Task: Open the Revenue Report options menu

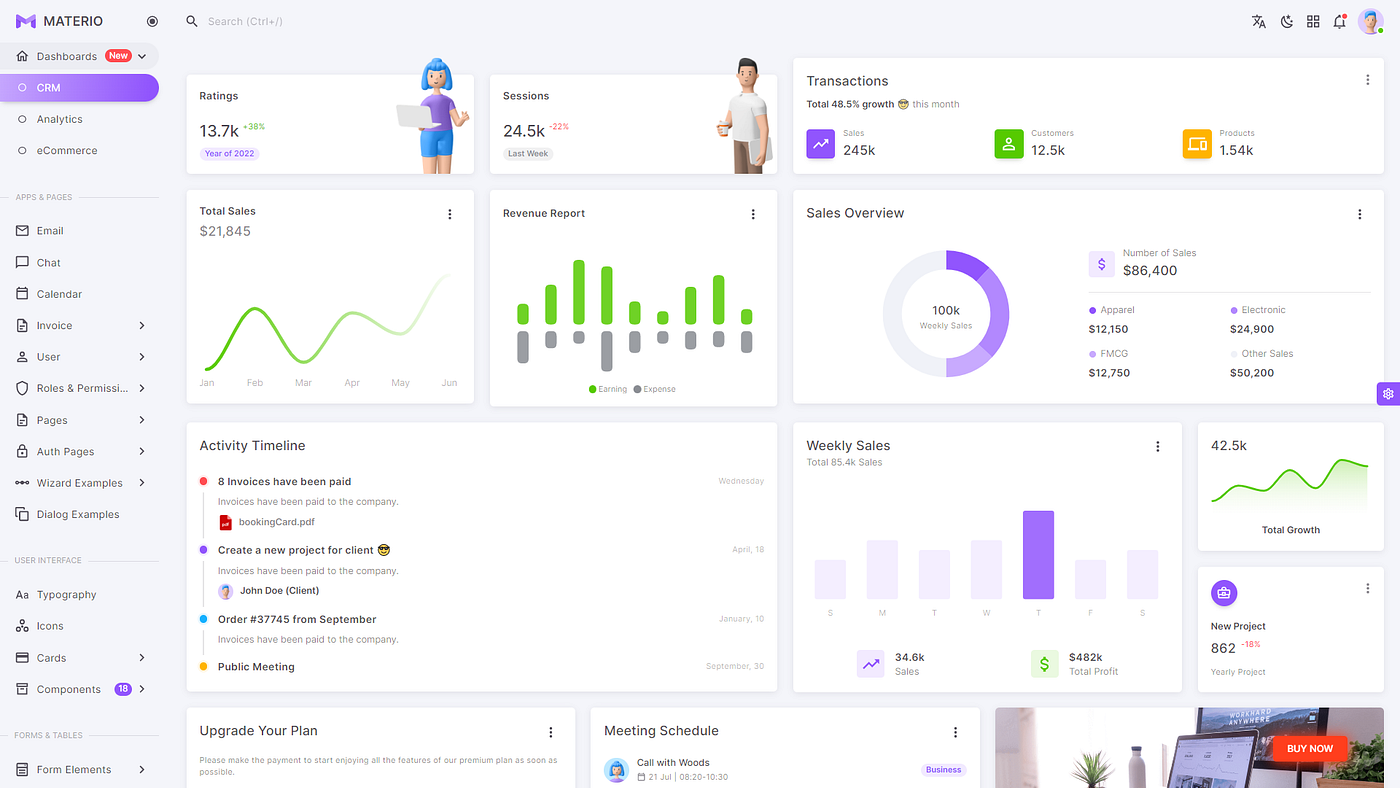Action: [x=753, y=214]
